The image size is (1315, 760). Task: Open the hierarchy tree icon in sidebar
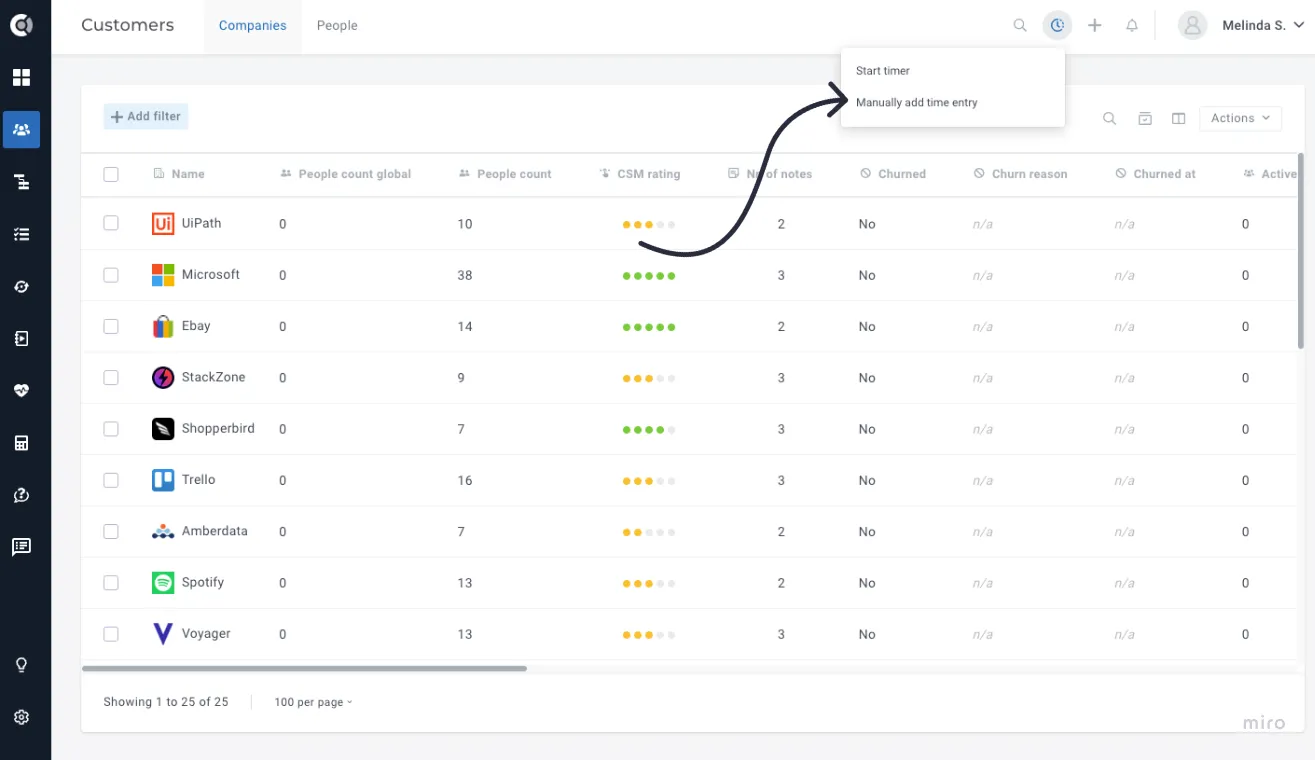(x=21, y=182)
